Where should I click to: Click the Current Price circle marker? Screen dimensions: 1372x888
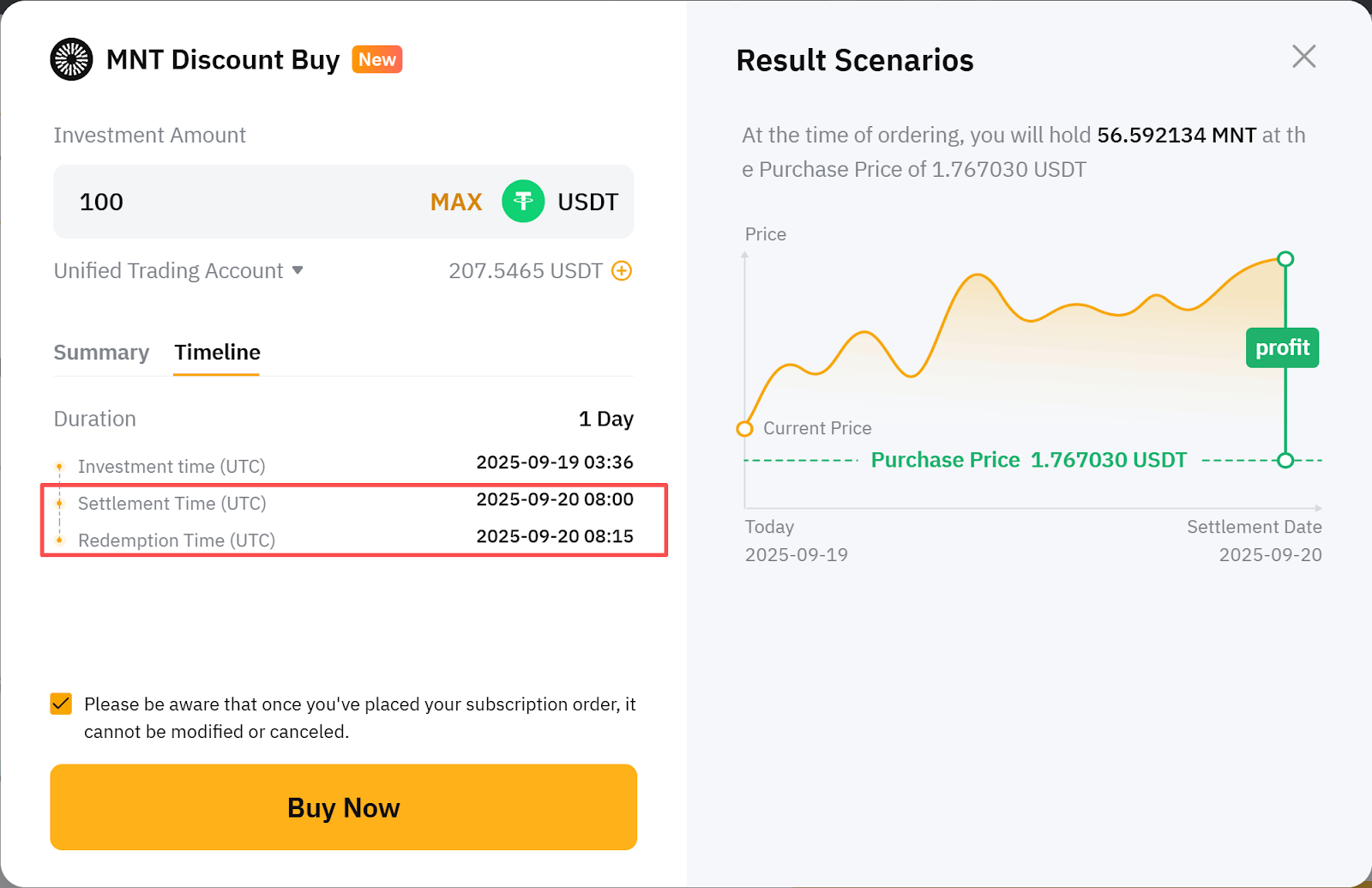pos(745,429)
